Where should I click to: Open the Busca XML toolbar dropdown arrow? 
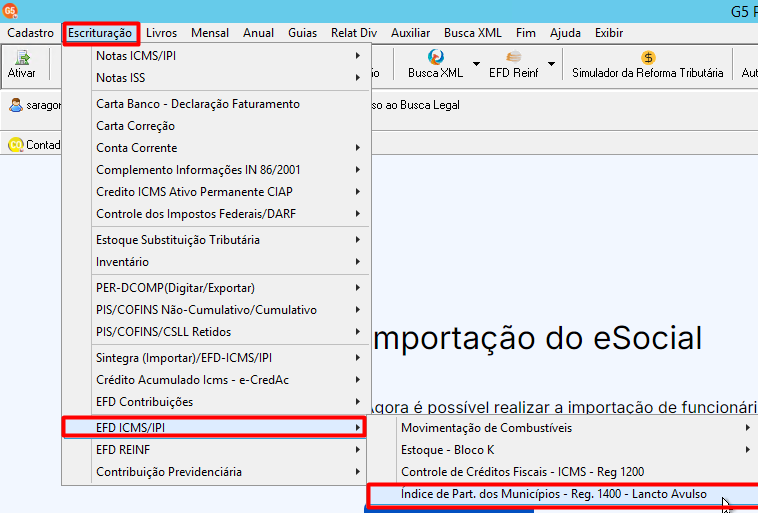pos(476,64)
